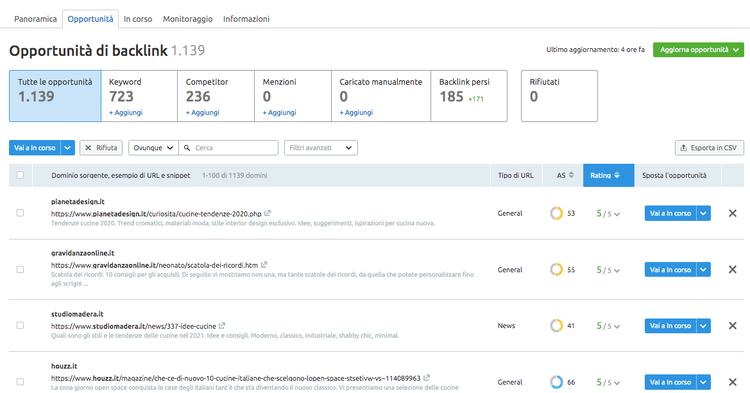This screenshot has height=393, width=750.
Task: Select the Menzioni card
Action: 293,96
